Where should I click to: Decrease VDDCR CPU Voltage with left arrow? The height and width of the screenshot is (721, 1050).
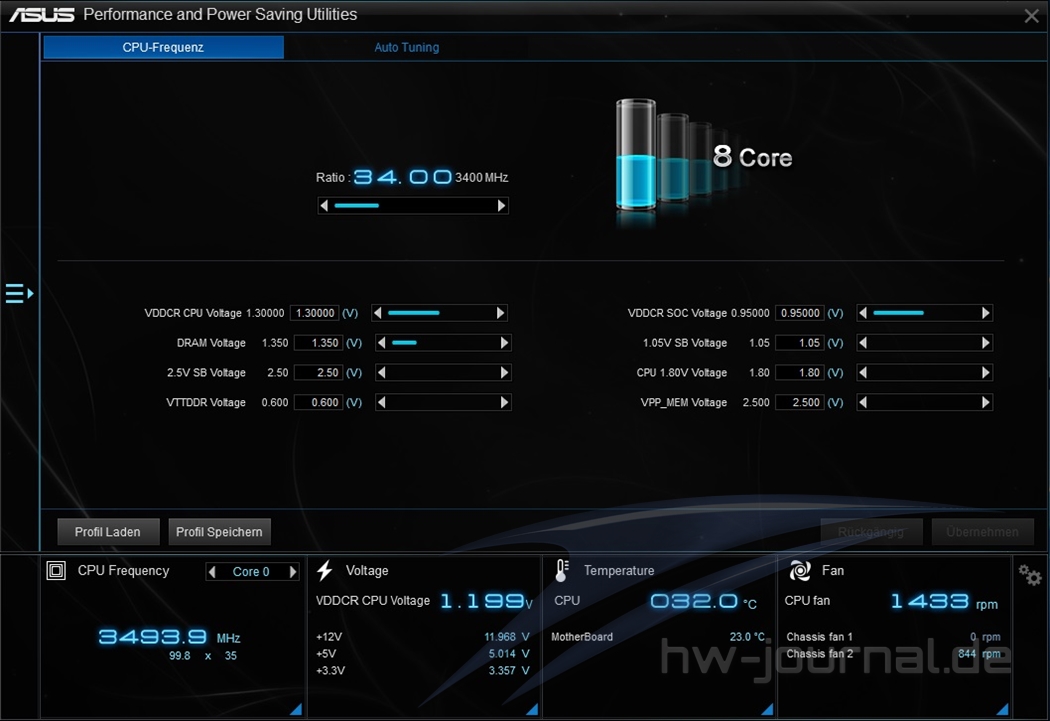(378, 313)
